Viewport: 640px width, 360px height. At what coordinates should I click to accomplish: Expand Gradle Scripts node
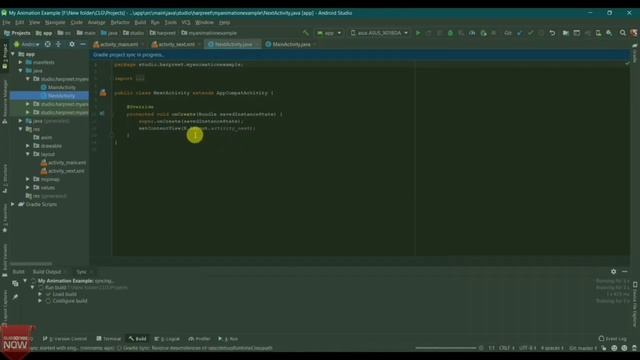[x=13, y=204]
